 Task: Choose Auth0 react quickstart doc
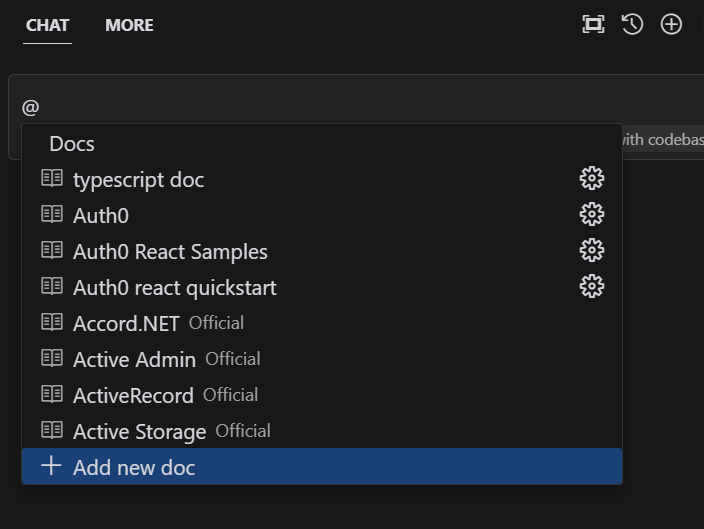[322, 287]
